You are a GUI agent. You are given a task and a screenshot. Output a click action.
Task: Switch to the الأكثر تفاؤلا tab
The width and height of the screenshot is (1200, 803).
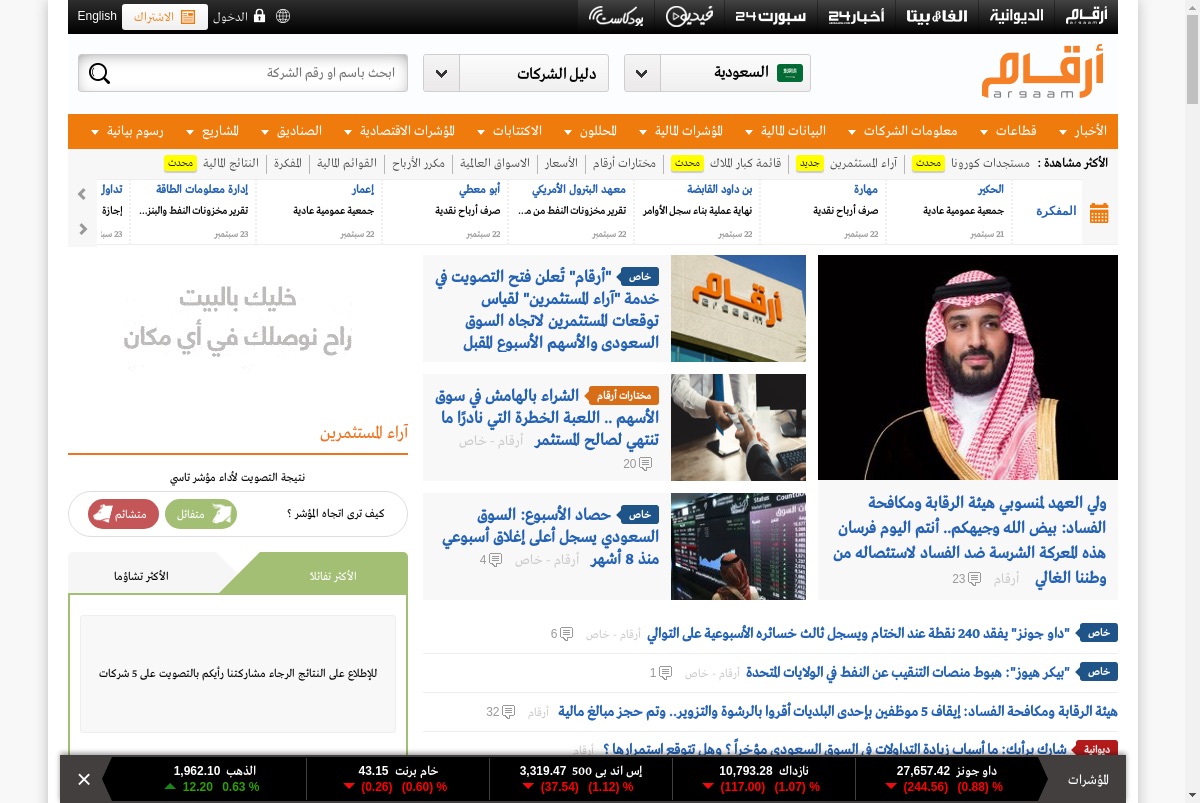323,575
